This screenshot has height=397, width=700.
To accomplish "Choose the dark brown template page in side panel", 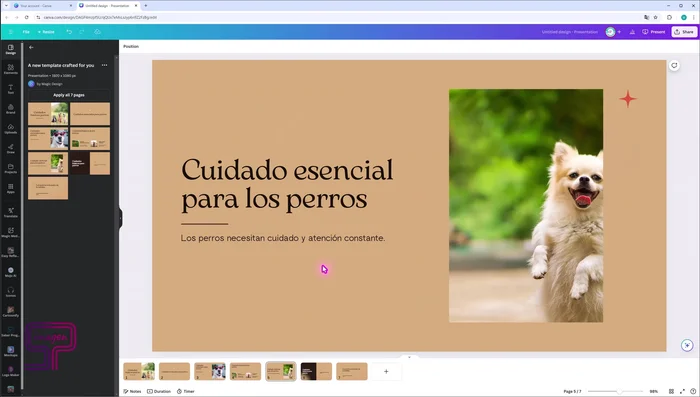I will coord(90,163).
